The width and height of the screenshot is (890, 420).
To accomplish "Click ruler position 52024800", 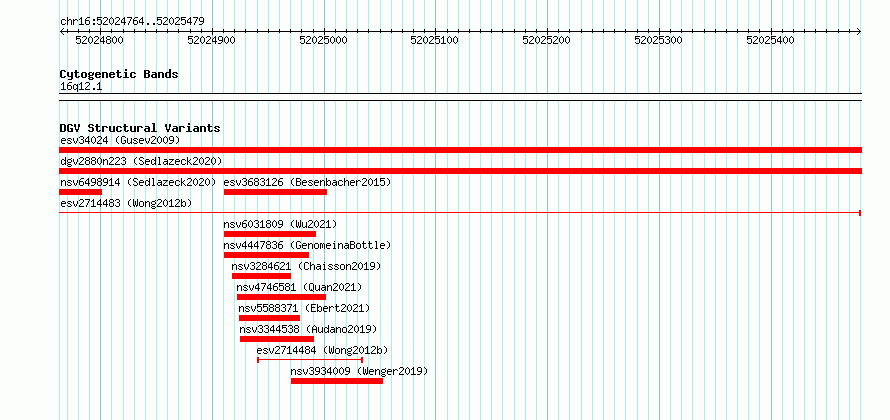I will click(x=99, y=40).
